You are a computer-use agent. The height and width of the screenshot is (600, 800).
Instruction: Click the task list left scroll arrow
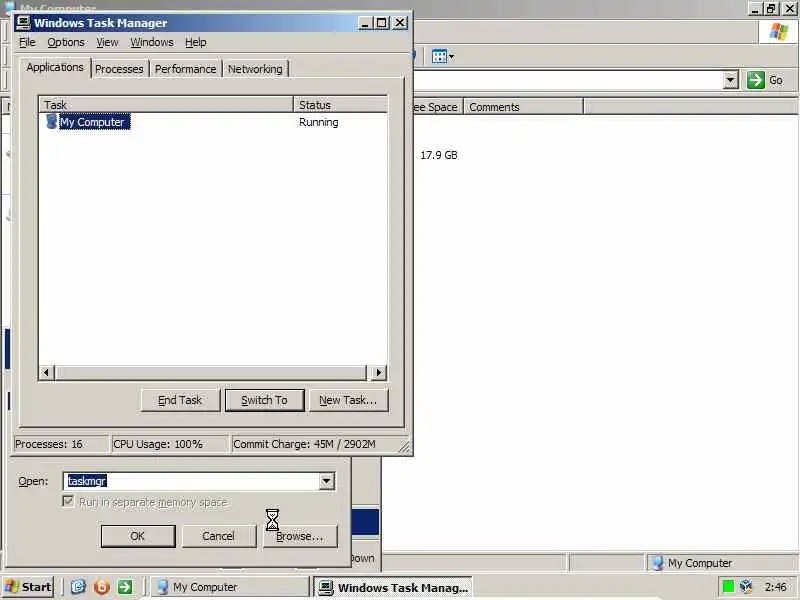(46, 372)
